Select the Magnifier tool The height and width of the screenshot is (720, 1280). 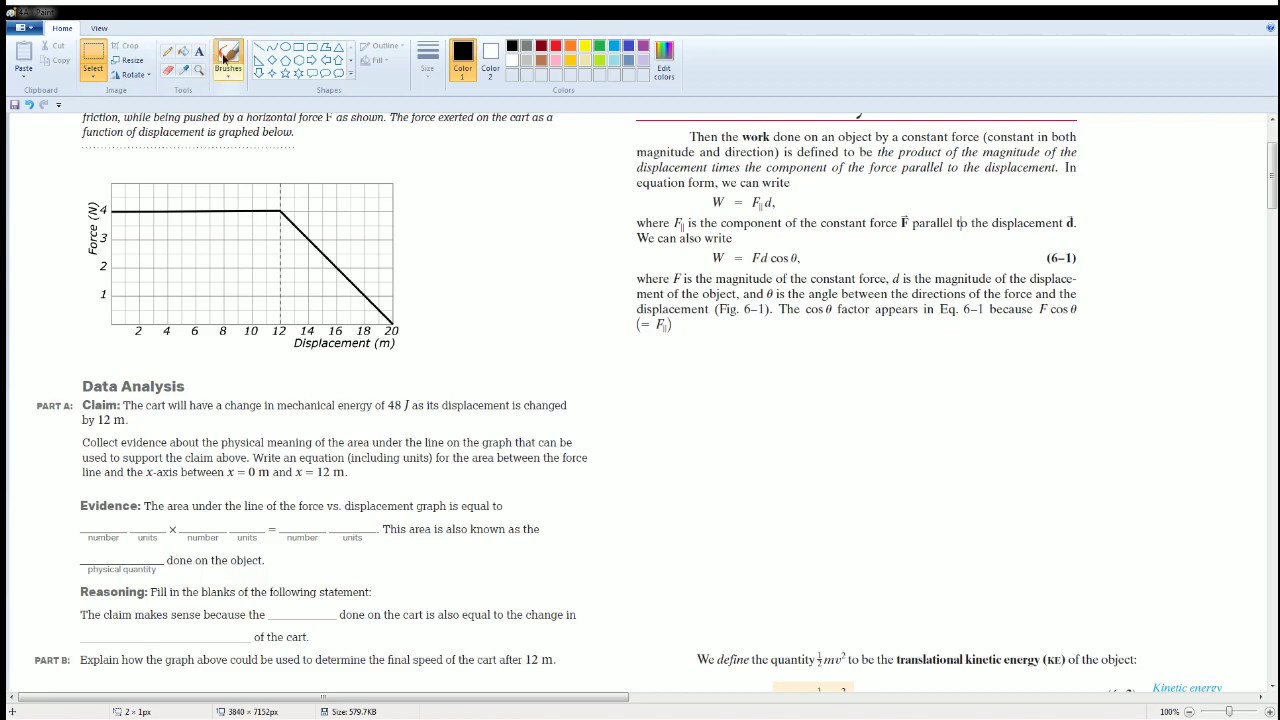(x=199, y=70)
